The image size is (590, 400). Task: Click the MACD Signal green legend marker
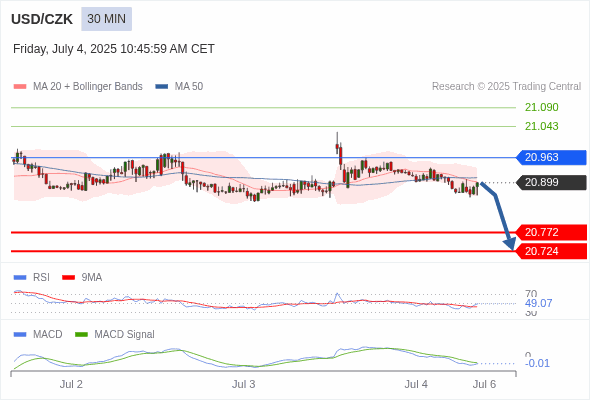[81, 334]
